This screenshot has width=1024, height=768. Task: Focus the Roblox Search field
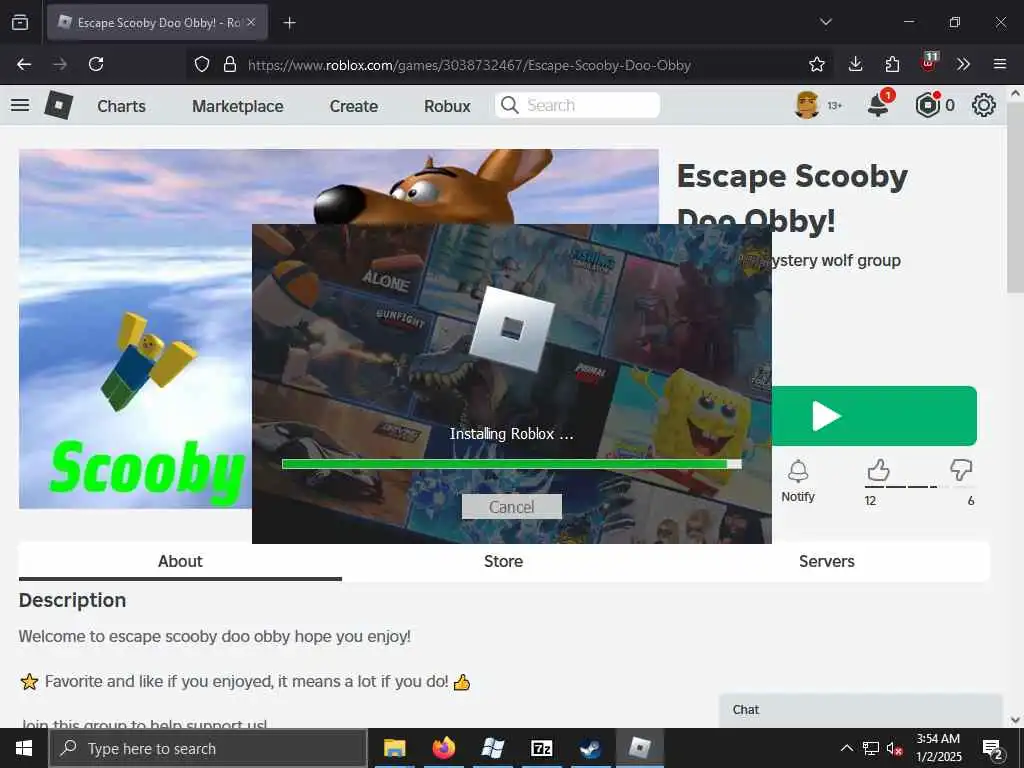[x=577, y=105]
